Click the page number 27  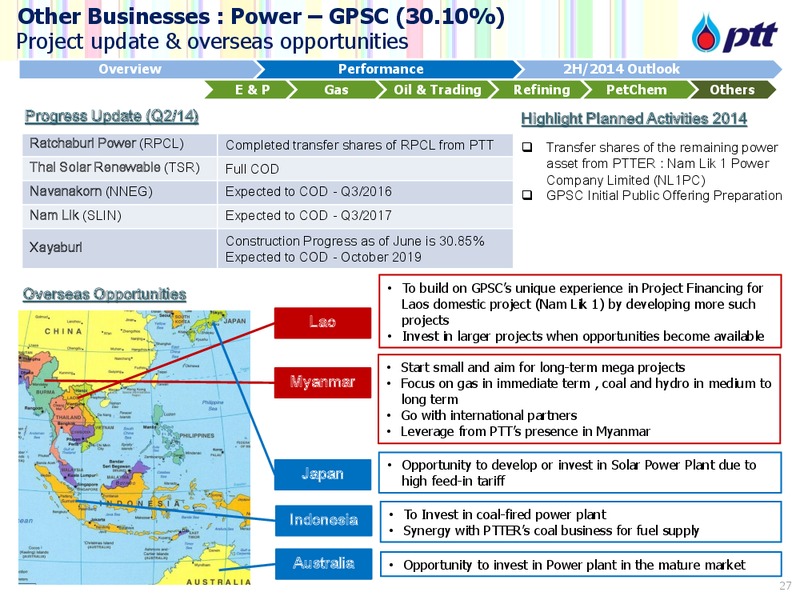[785, 586]
